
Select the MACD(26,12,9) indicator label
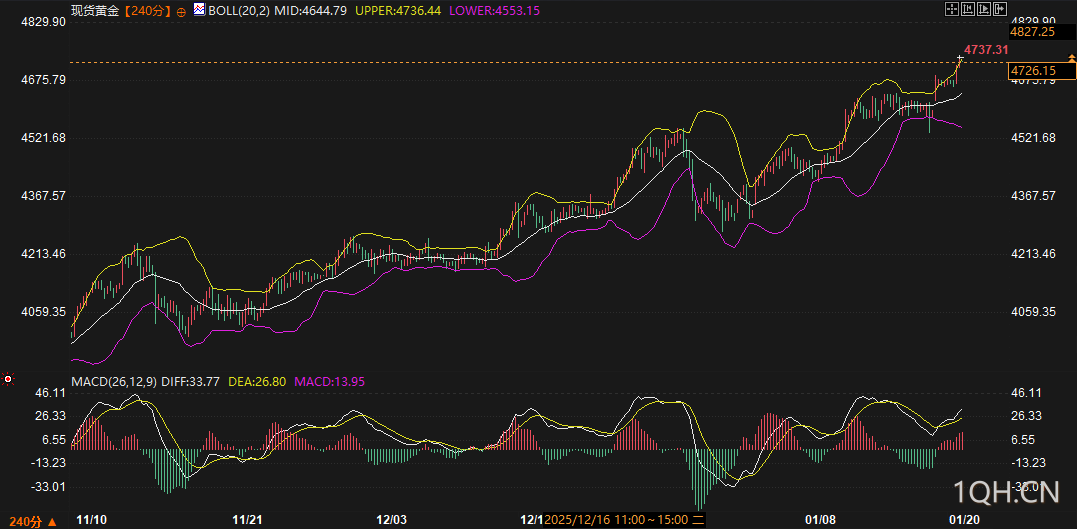point(114,380)
